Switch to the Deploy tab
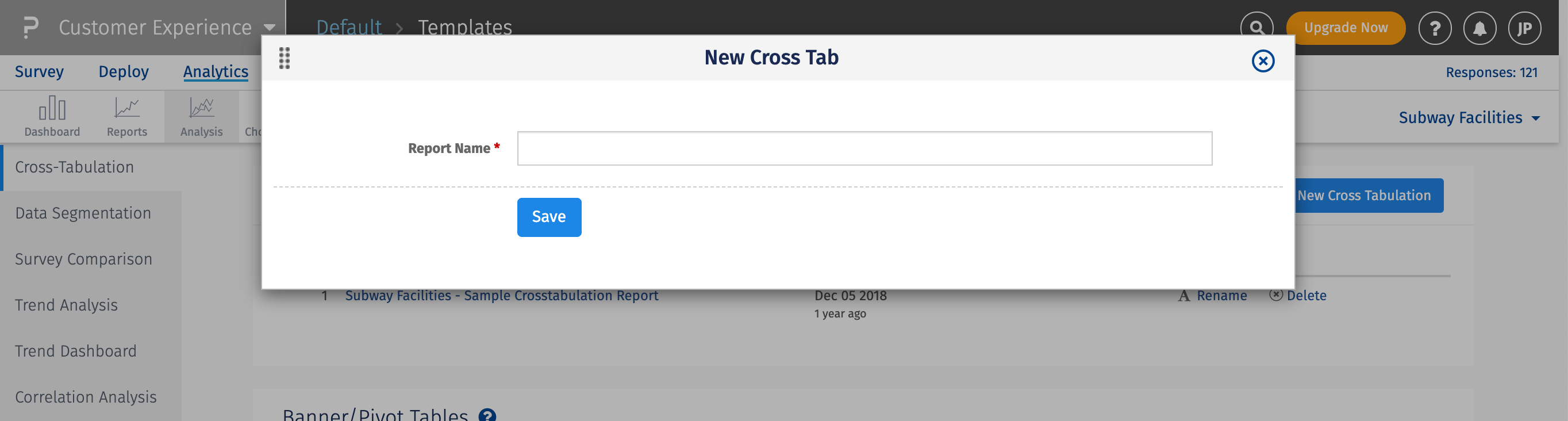This screenshot has width=1568, height=421. [x=123, y=71]
